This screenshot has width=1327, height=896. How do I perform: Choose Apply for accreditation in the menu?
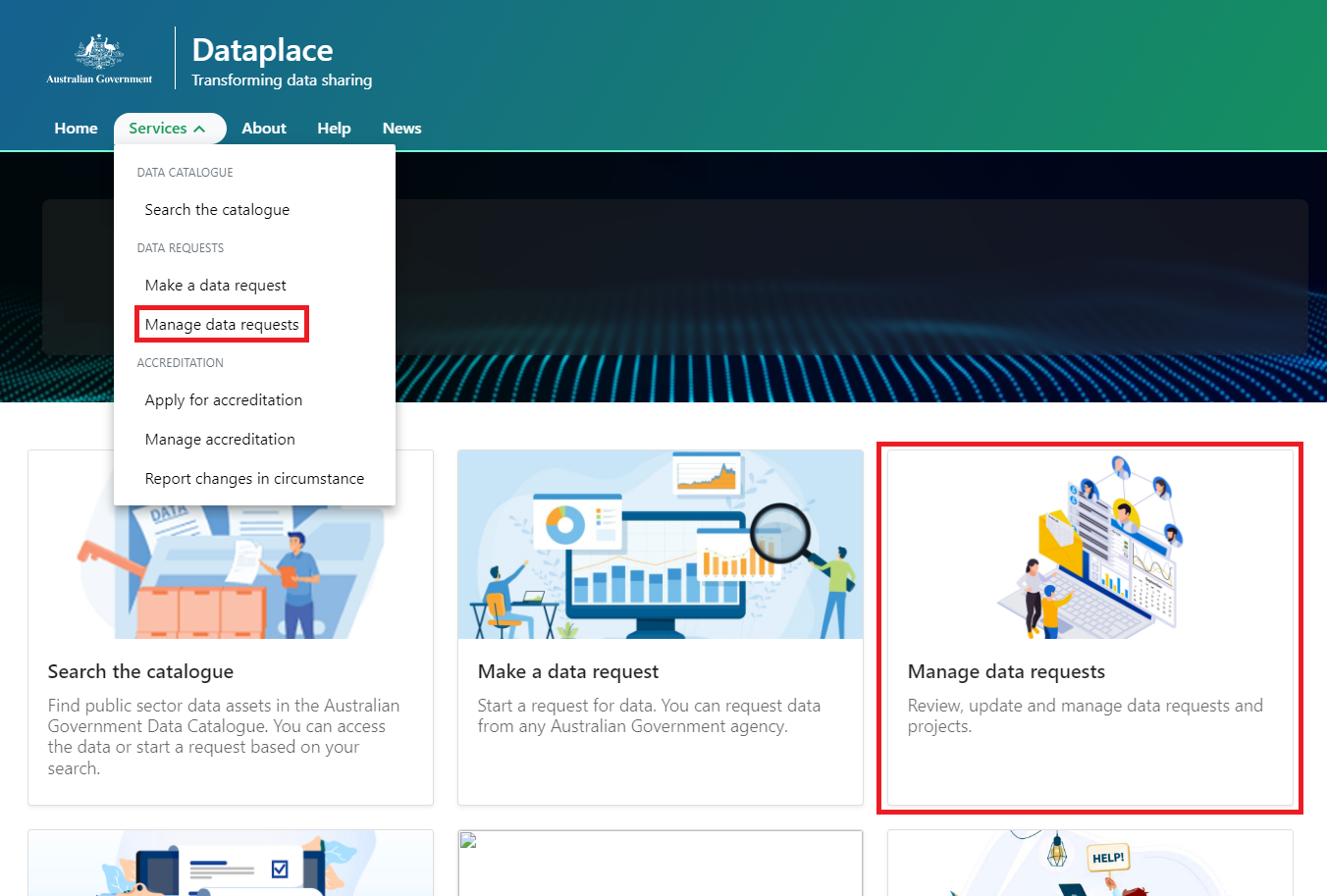tap(224, 400)
